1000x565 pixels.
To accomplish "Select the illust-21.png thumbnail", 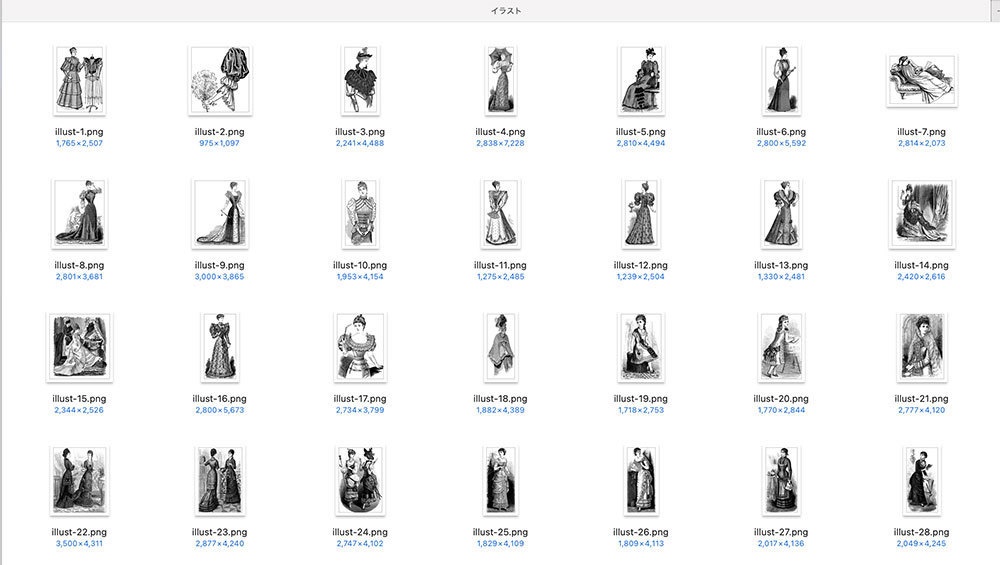I will coord(922,348).
